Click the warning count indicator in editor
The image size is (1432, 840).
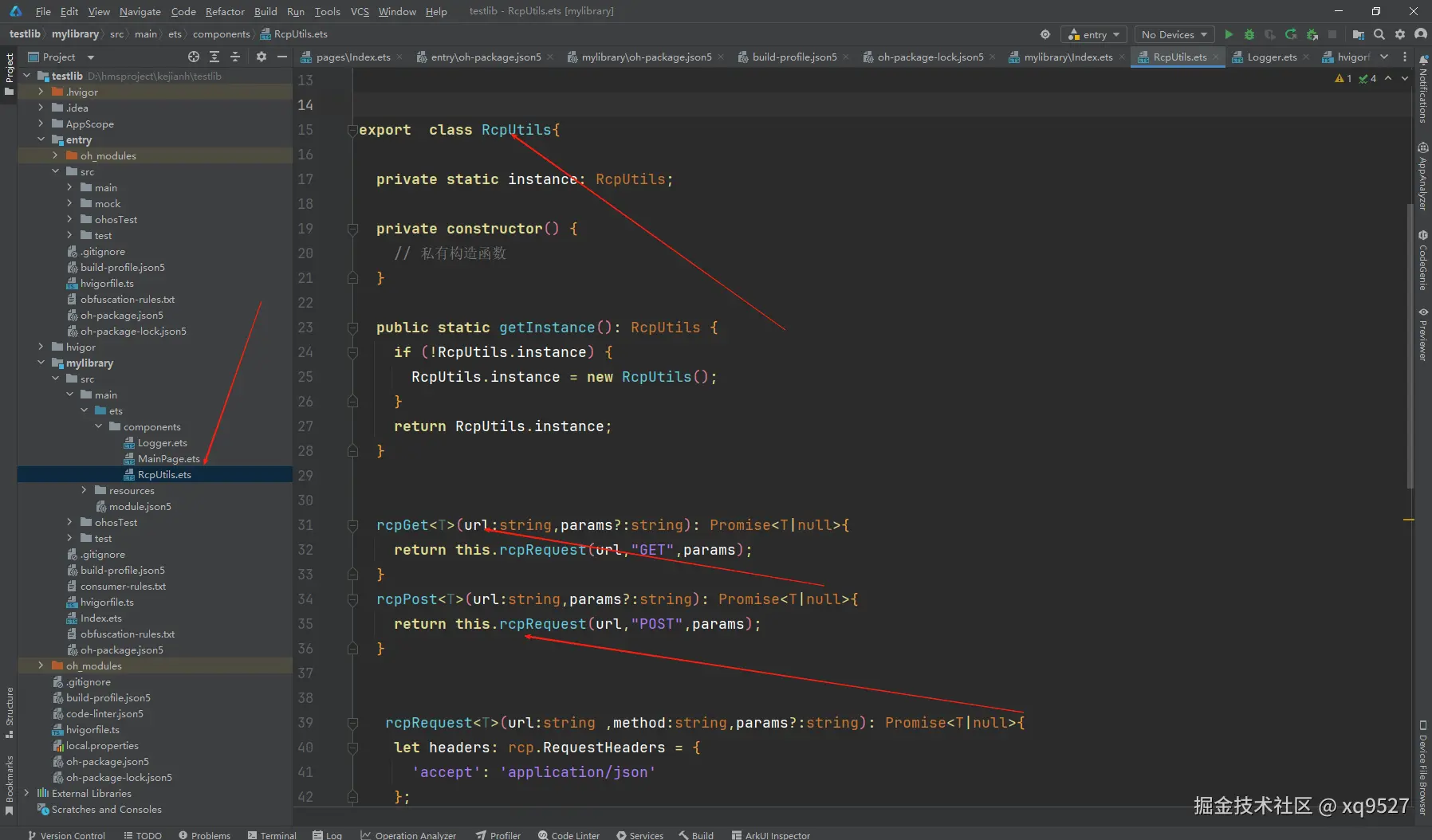click(1343, 78)
